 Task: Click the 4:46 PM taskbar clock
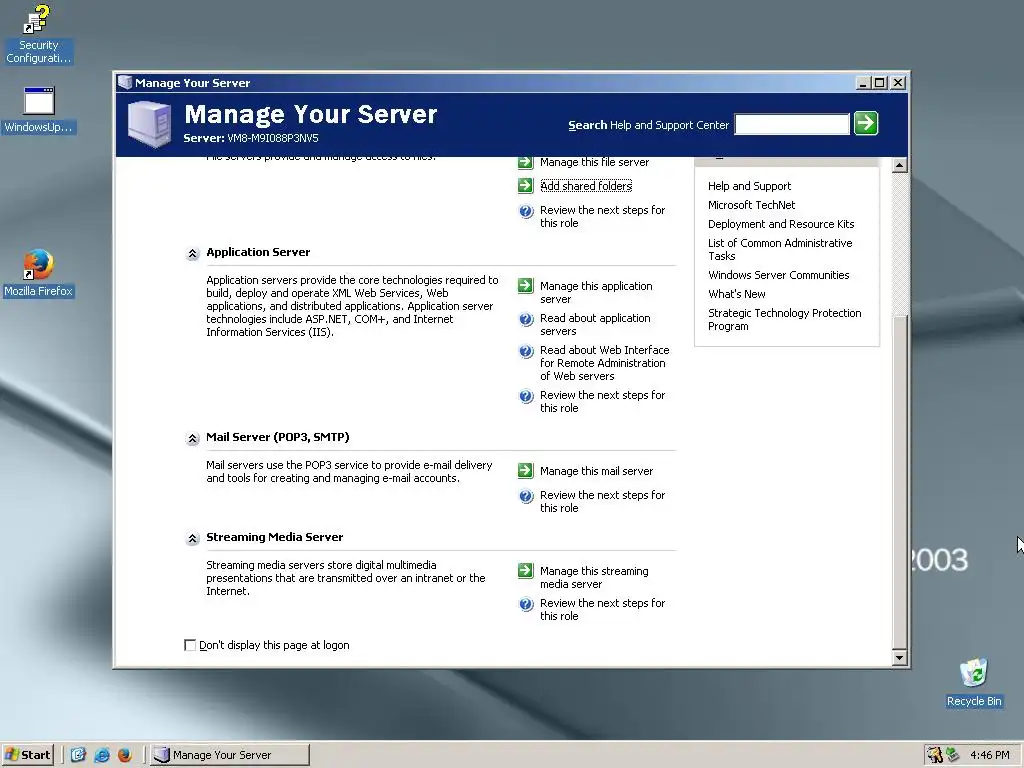coord(989,755)
